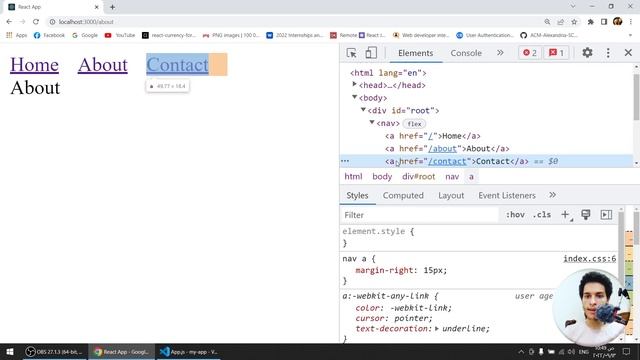
Task: Focus the Styles Filter input field
Action: pos(420,215)
